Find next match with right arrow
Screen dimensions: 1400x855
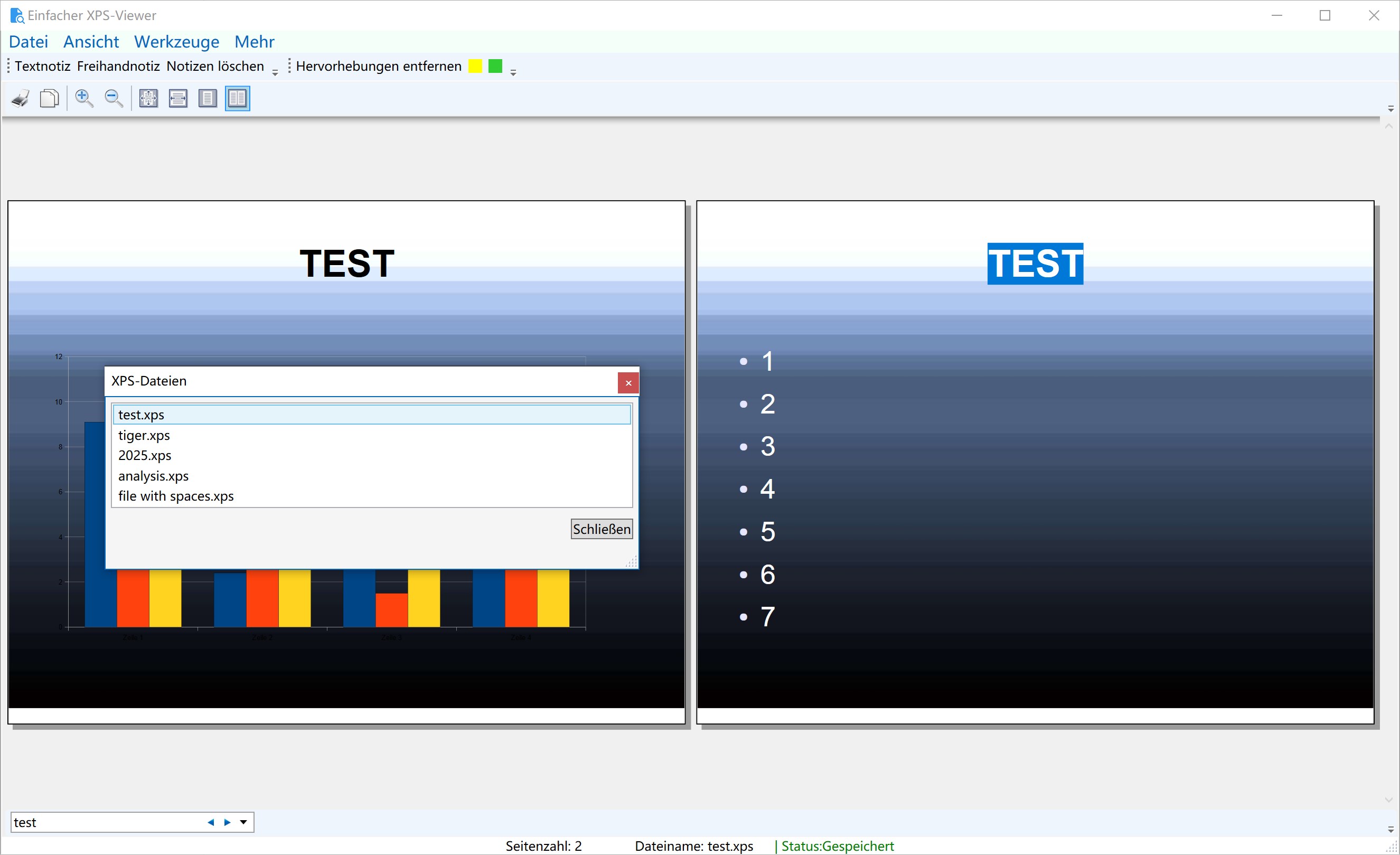(227, 822)
